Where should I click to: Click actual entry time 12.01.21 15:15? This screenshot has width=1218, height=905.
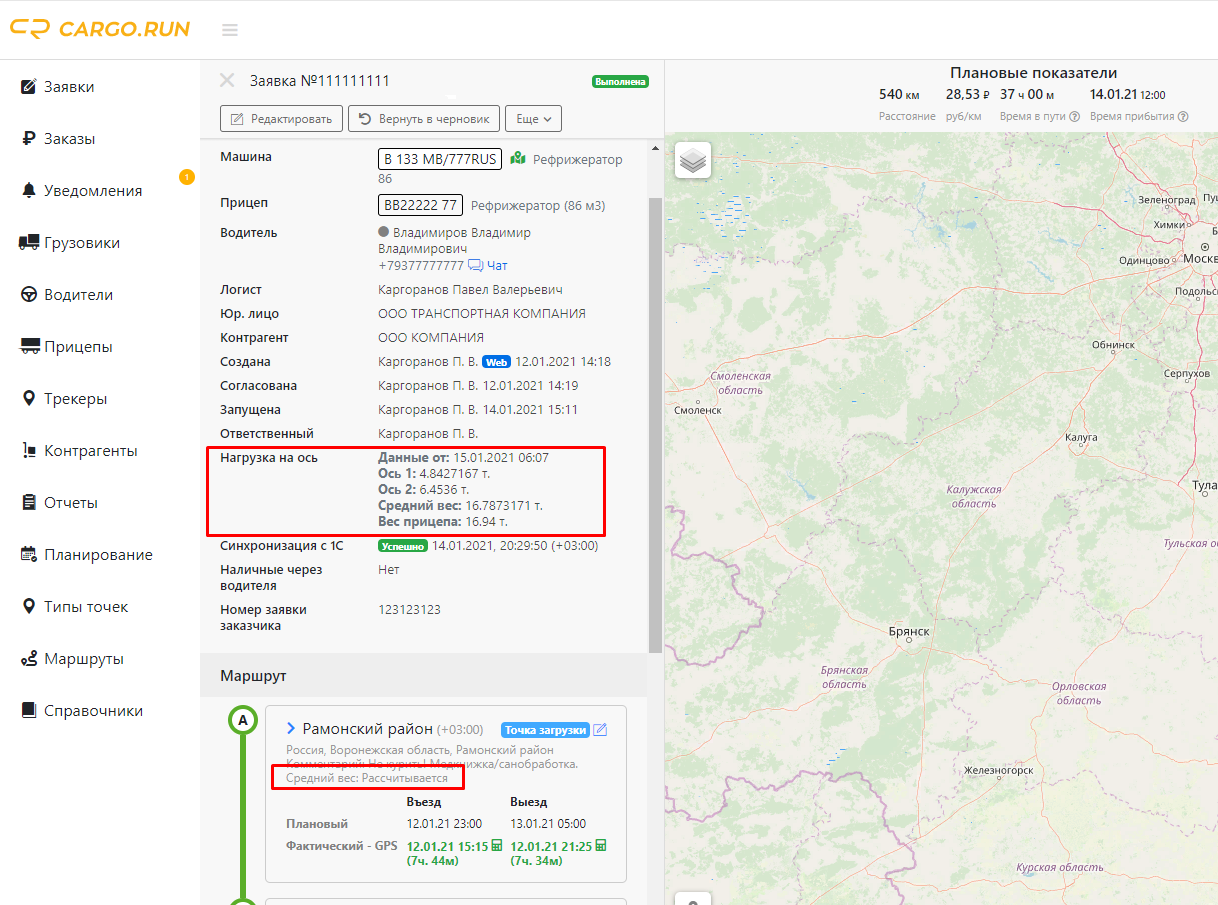coord(447,846)
